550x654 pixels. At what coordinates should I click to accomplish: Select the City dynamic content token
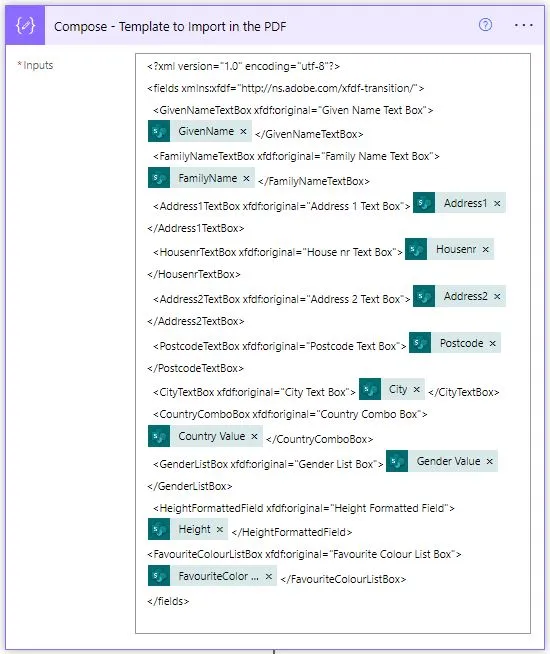(392, 389)
